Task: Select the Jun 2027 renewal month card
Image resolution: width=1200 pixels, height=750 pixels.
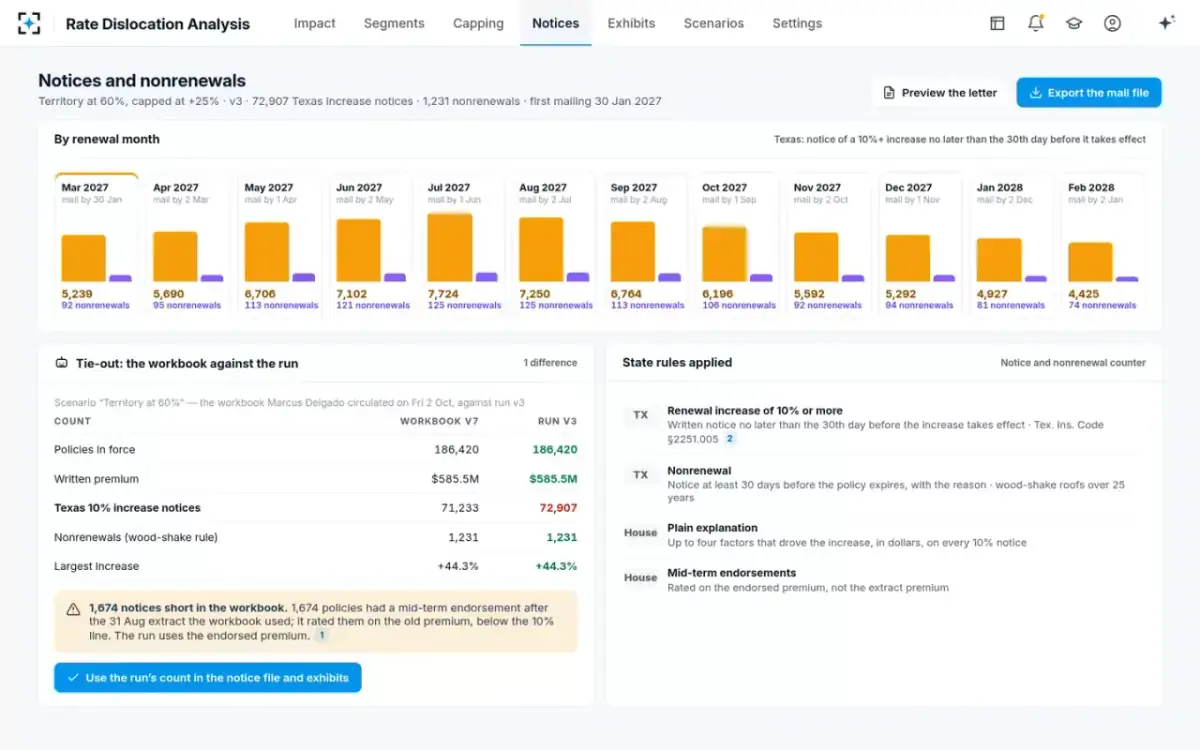Action: point(371,245)
